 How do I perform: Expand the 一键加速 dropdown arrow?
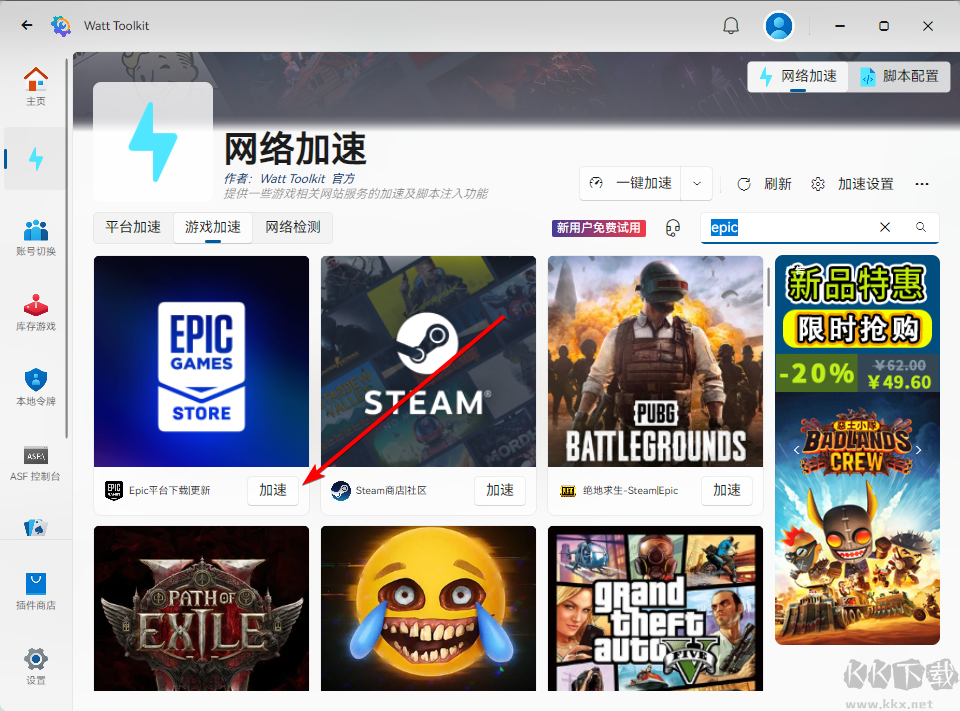click(697, 183)
